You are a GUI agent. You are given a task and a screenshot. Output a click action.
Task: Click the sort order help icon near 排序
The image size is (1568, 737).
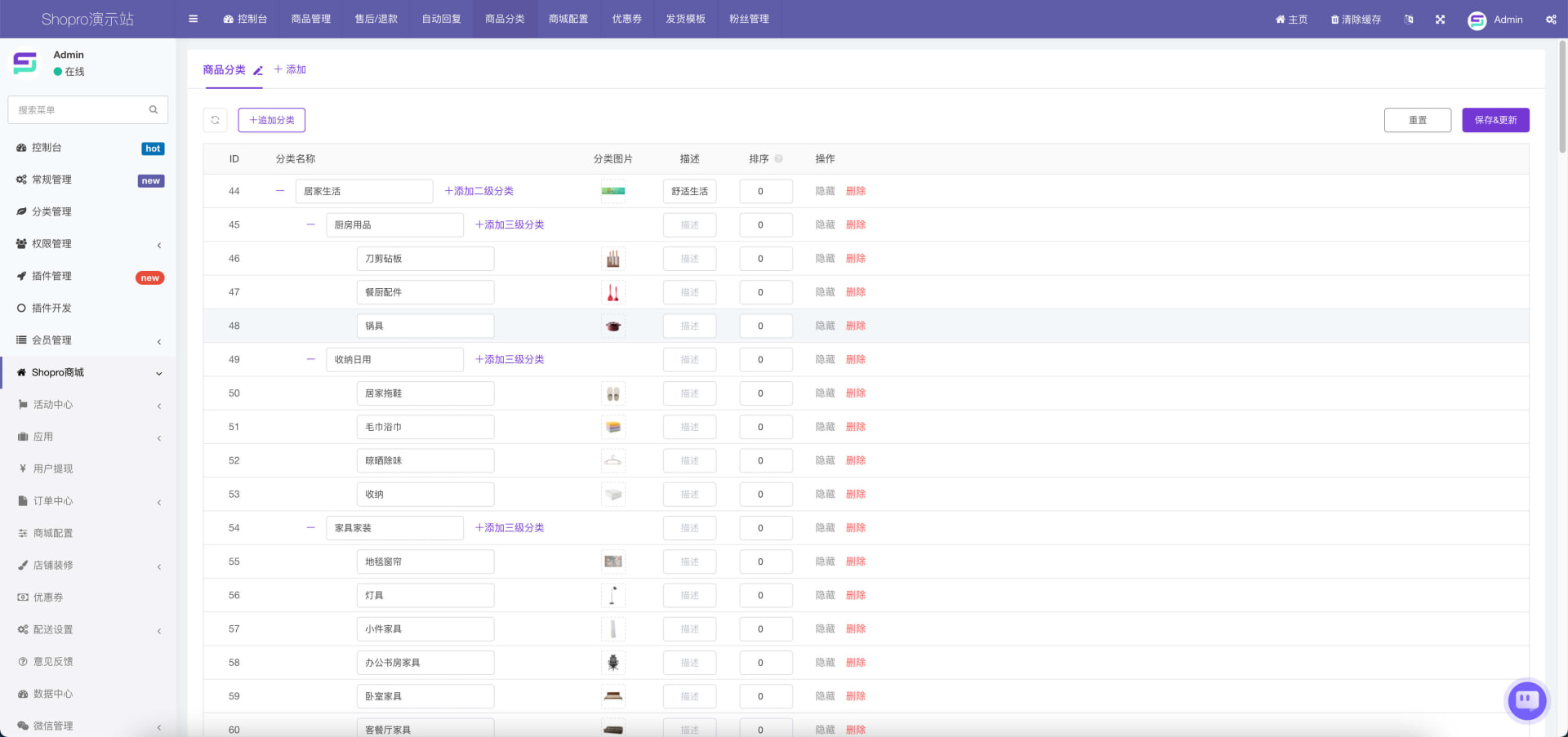point(779,158)
